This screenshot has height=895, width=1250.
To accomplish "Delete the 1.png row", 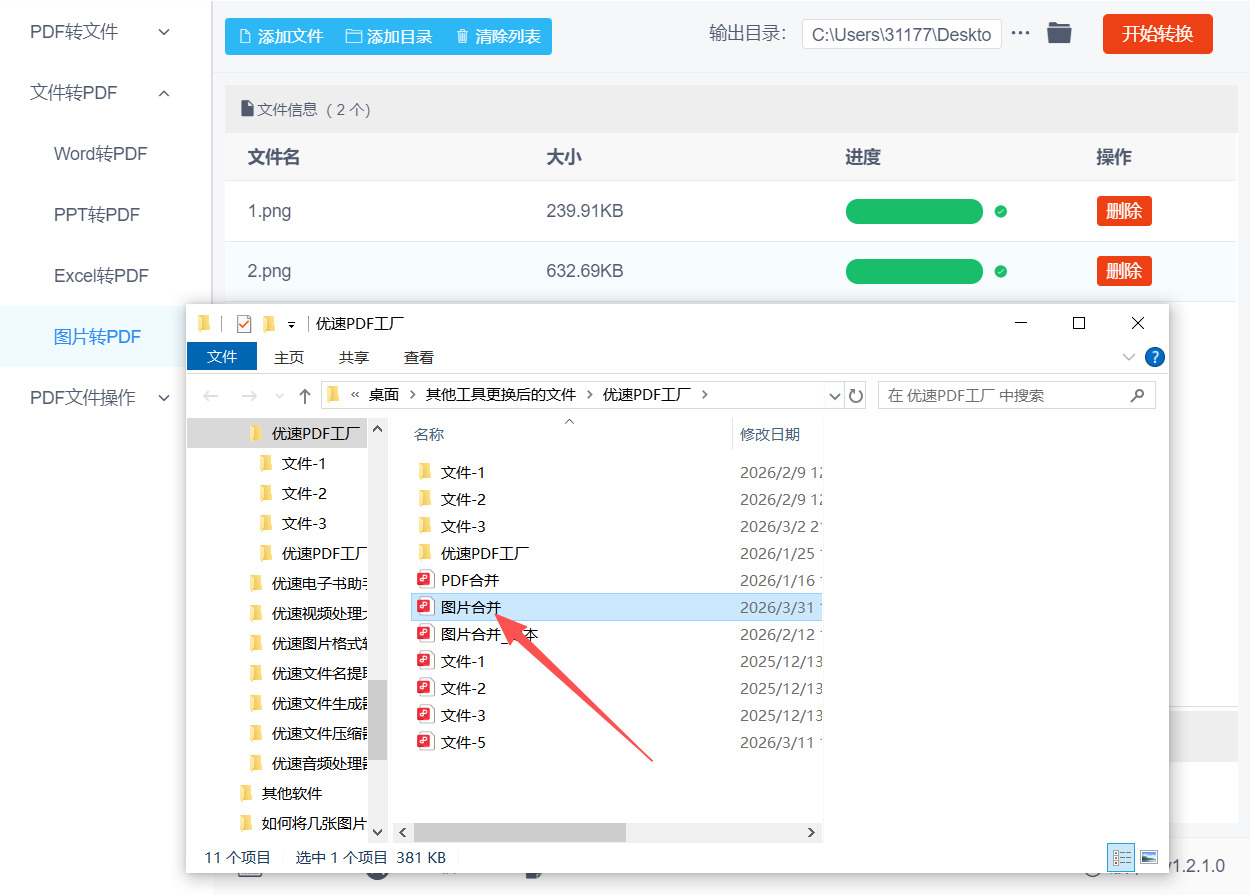I will (x=1124, y=211).
